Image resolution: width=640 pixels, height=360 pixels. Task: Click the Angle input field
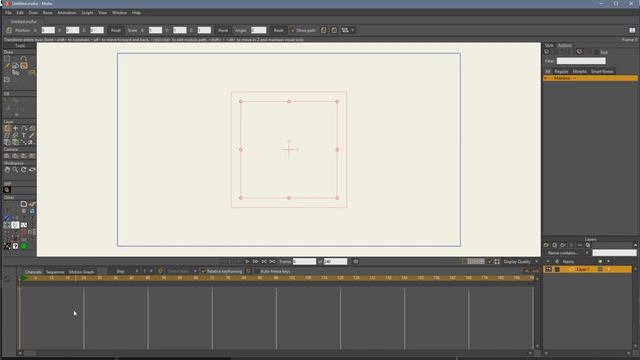[258, 30]
